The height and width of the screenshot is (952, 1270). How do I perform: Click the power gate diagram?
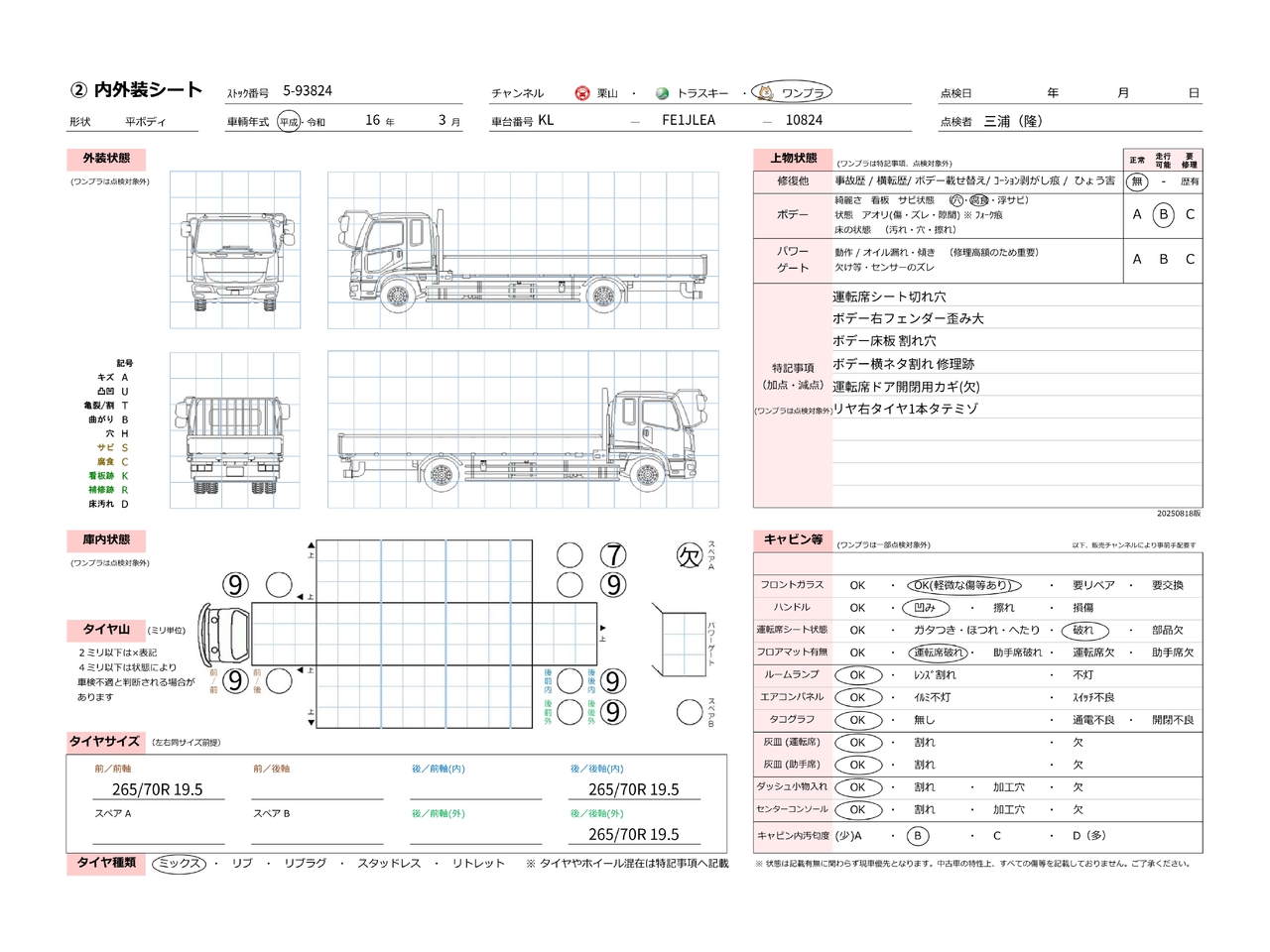(684, 635)
